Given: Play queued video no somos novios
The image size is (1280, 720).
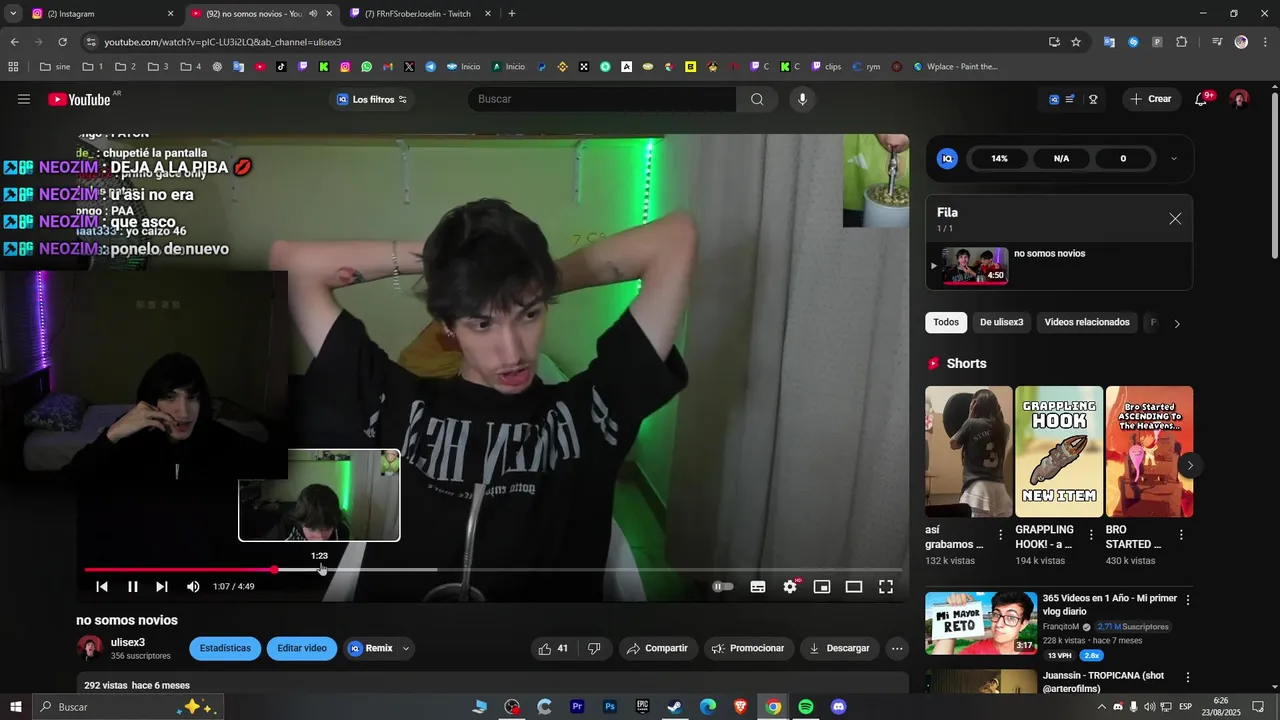Looking at the screenshot, I should coord(1059,266).
